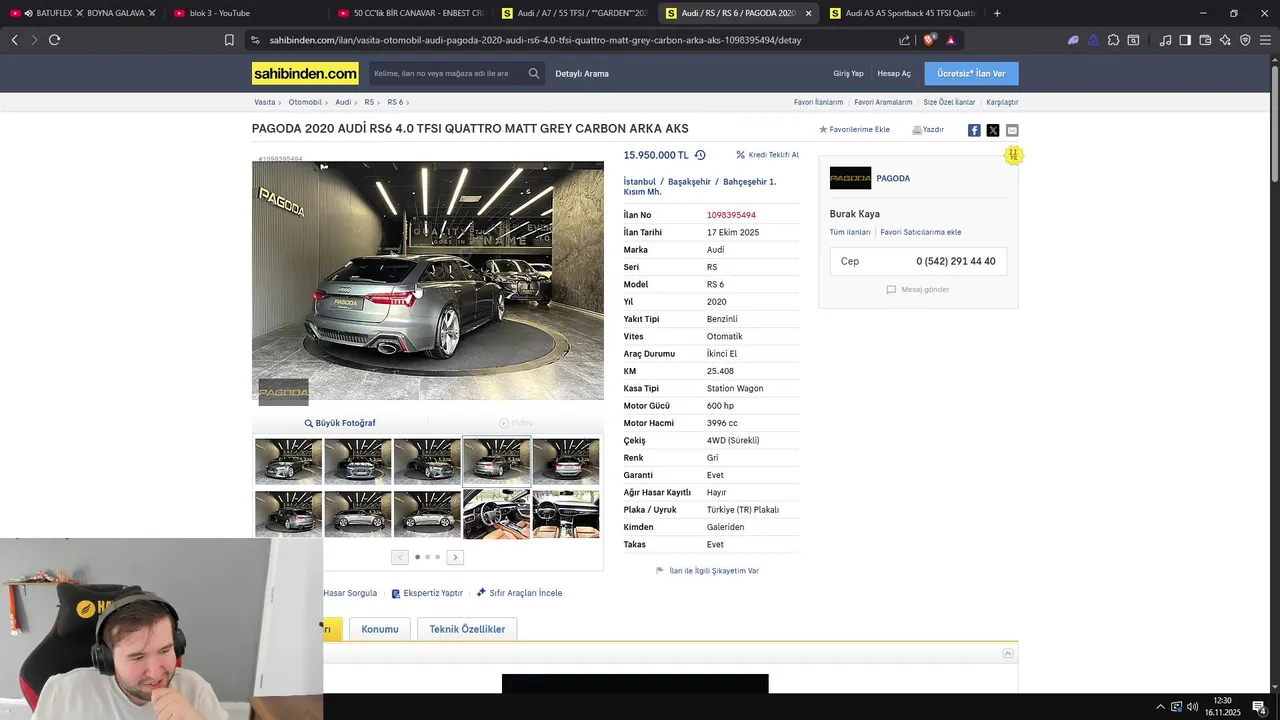Screen dimensions: 1280x720
Task: Click the RS 6 breadcrumb
Action: [x=395, y=102]
